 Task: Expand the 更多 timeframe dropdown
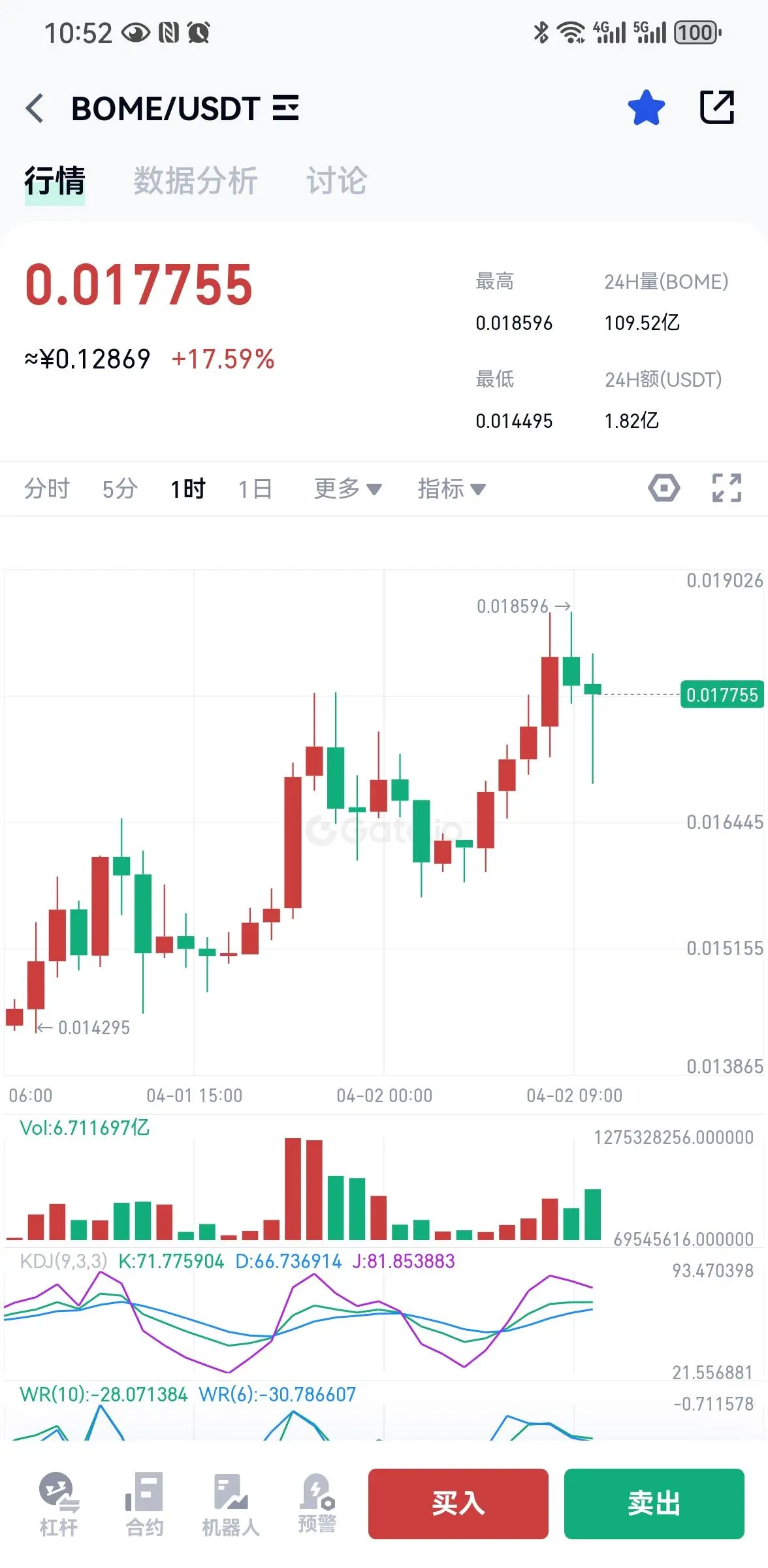coord(348,489)
